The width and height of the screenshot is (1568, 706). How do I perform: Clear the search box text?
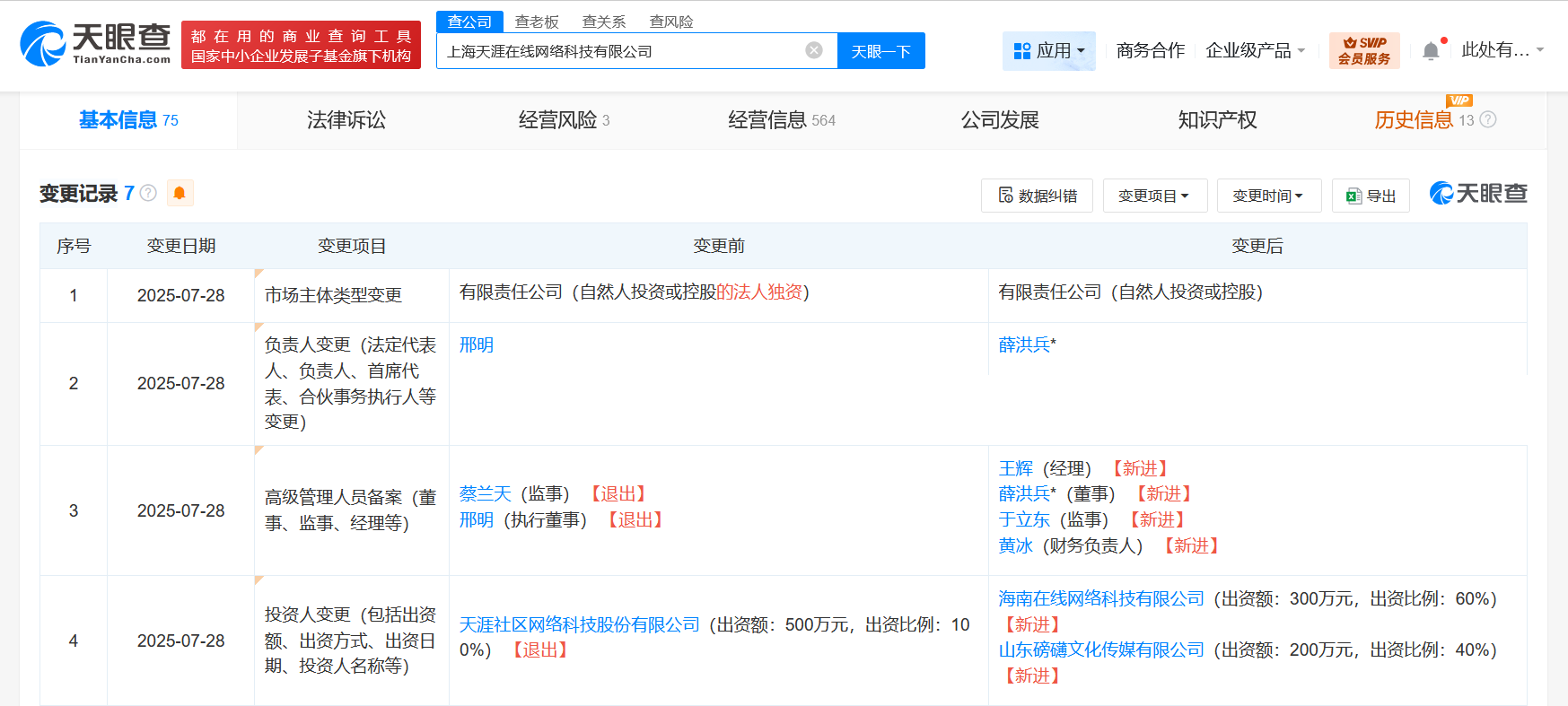(x=814, y=50)
